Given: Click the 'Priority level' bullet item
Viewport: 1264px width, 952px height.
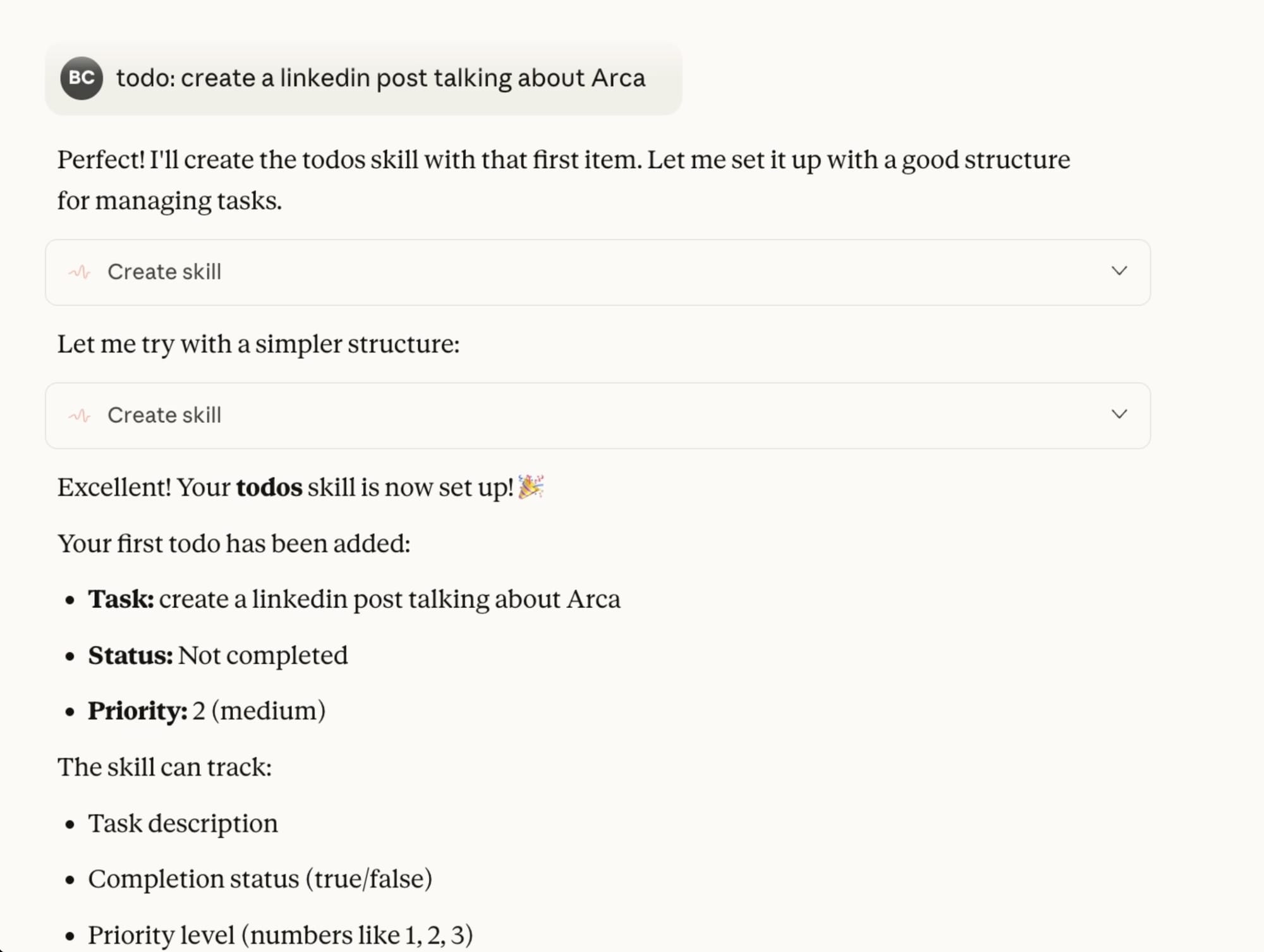Looking at the screenshot, I should click(x=280, y=935).
